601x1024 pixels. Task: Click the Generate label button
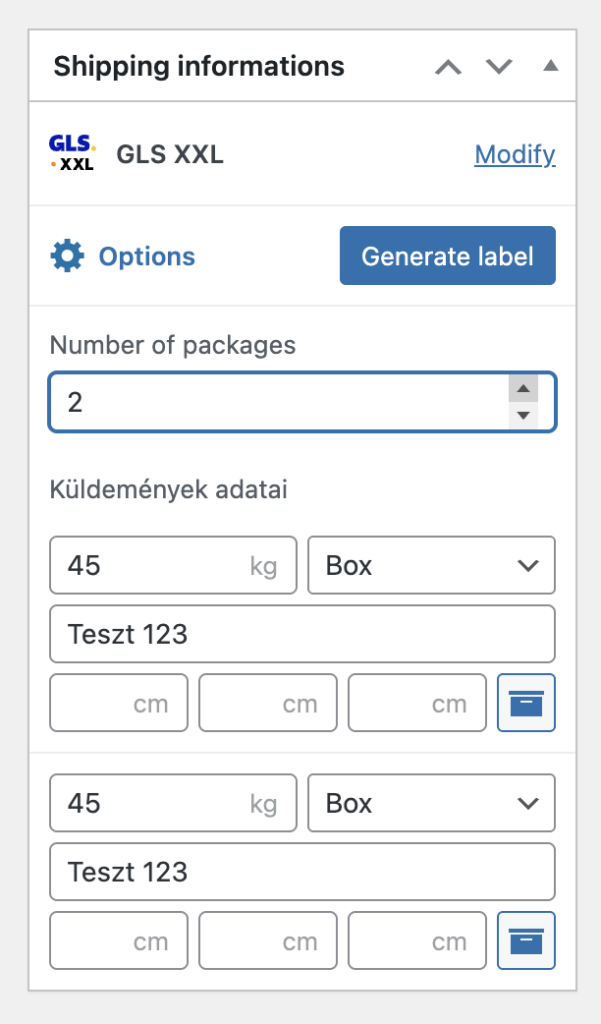tap(447, 256)
